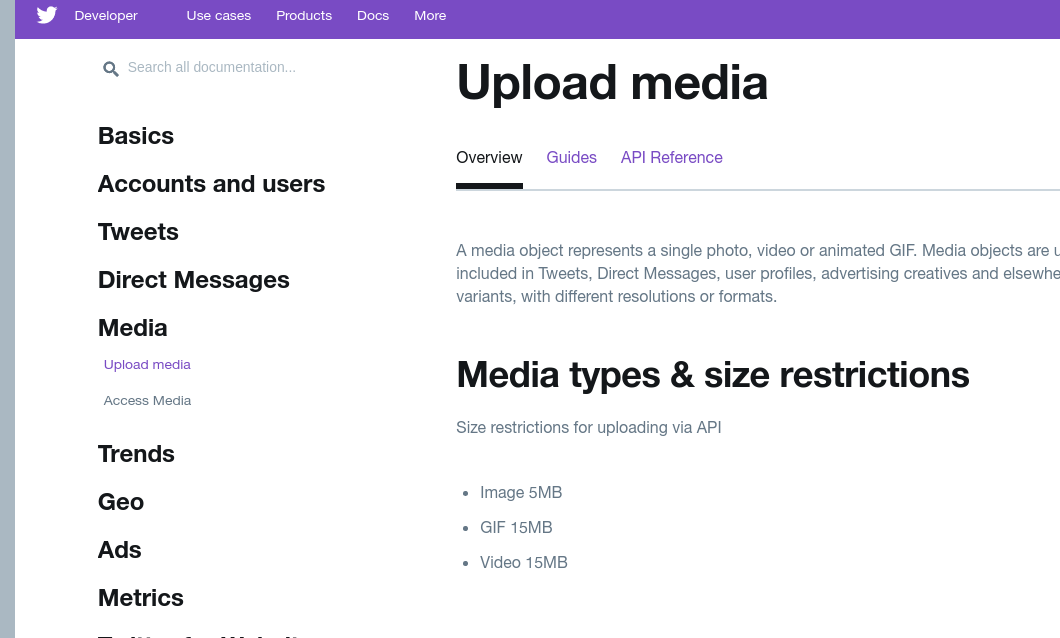Expand the Metrics sidebar section
Image resolution: width=1060 pixels, height=638 pixels.
click(141, 598)
